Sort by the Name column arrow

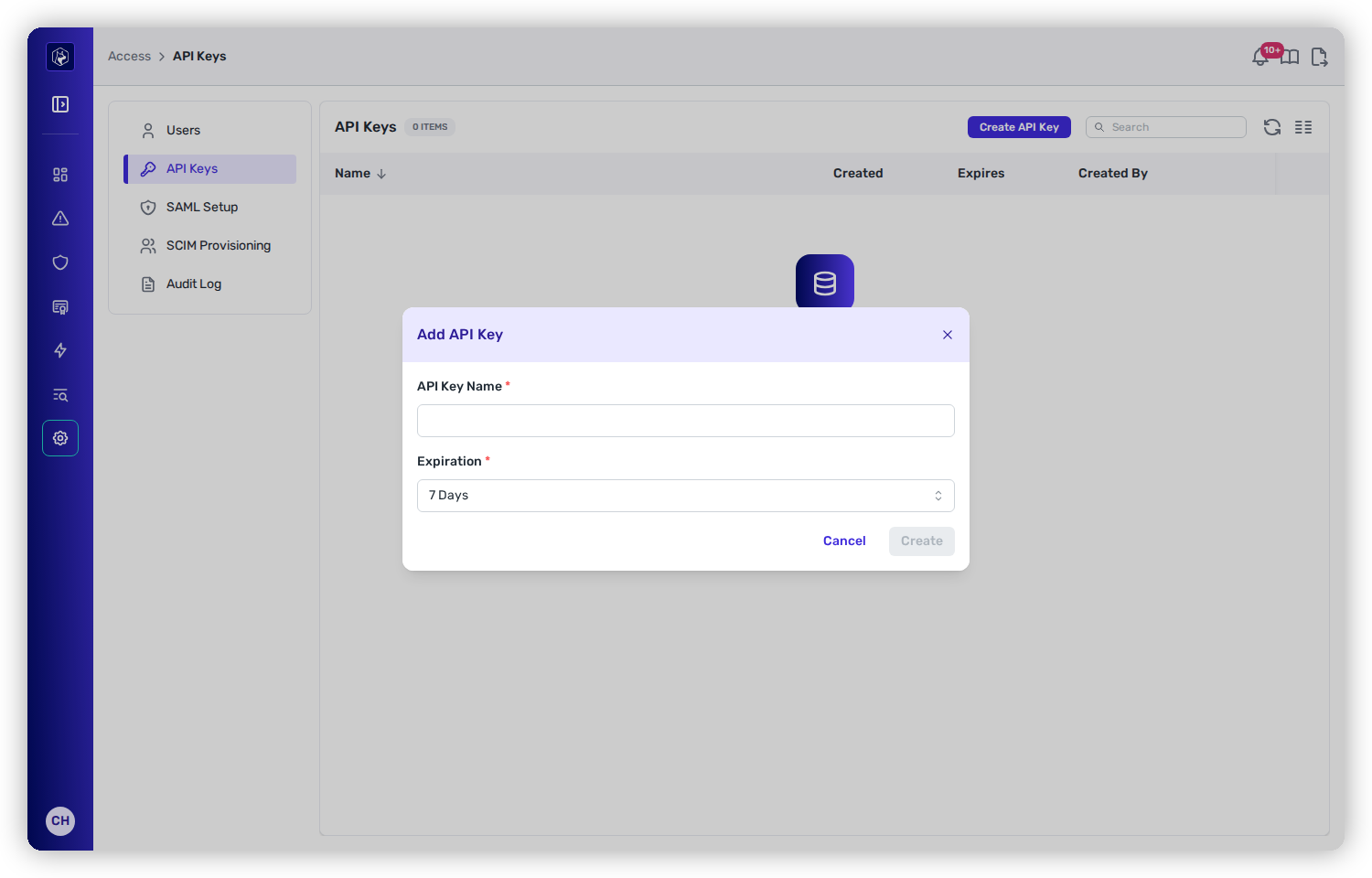coord(381,174)
